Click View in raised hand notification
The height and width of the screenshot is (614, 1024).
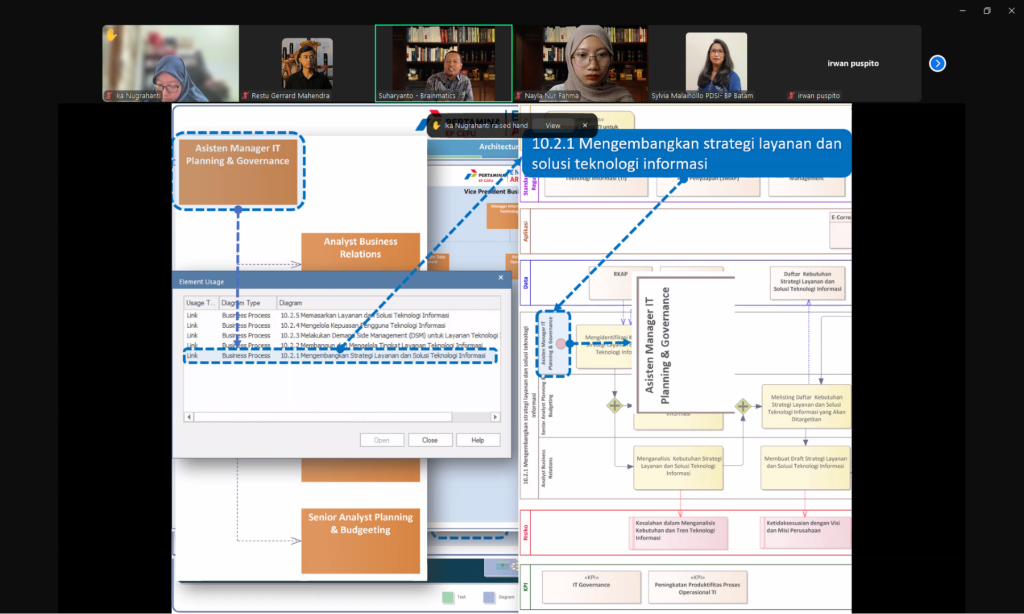(x=552, y=125)
